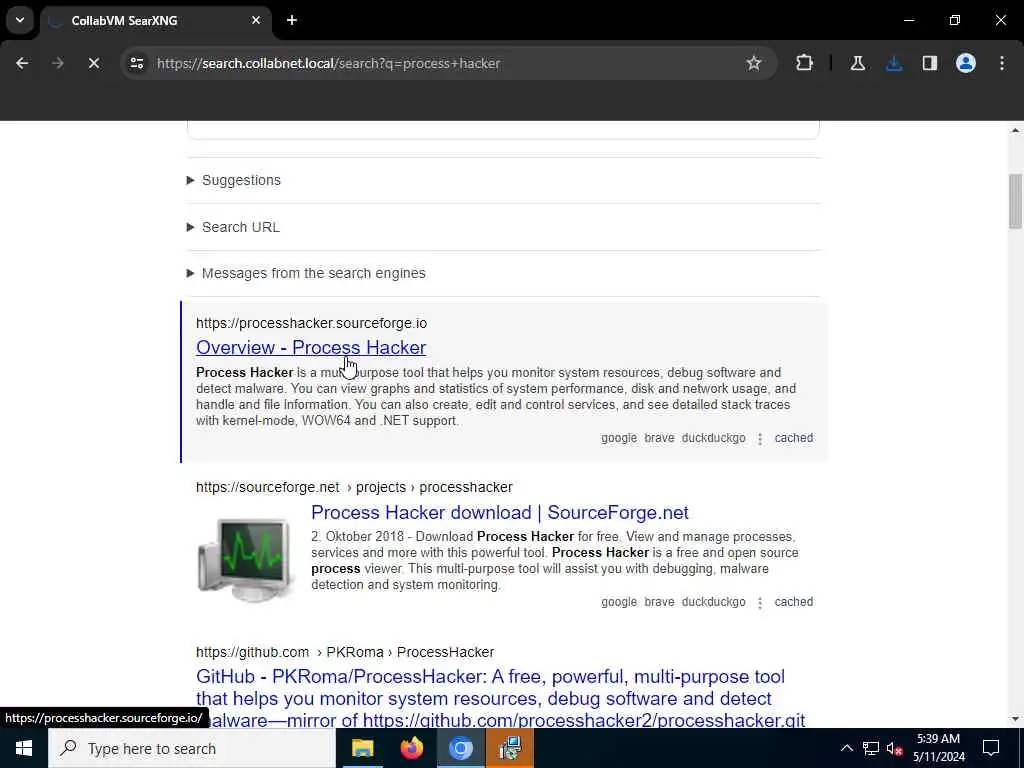The height and width of the screenshot is (768, 1024).
Task: Click the Process Hacker monitor thumbnail
Action: pyautogui.click(x=246, y=560)
